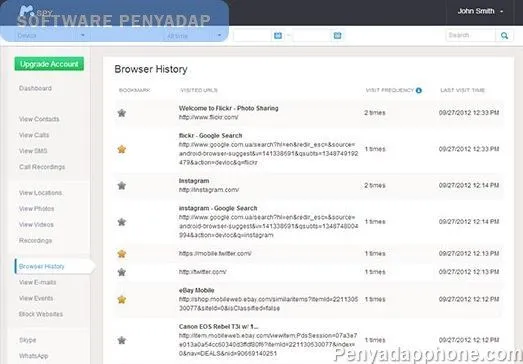Open View Locations in the sidebar
Image resolution: width=523 pixels, height=364 pixels.
point(40,193)
